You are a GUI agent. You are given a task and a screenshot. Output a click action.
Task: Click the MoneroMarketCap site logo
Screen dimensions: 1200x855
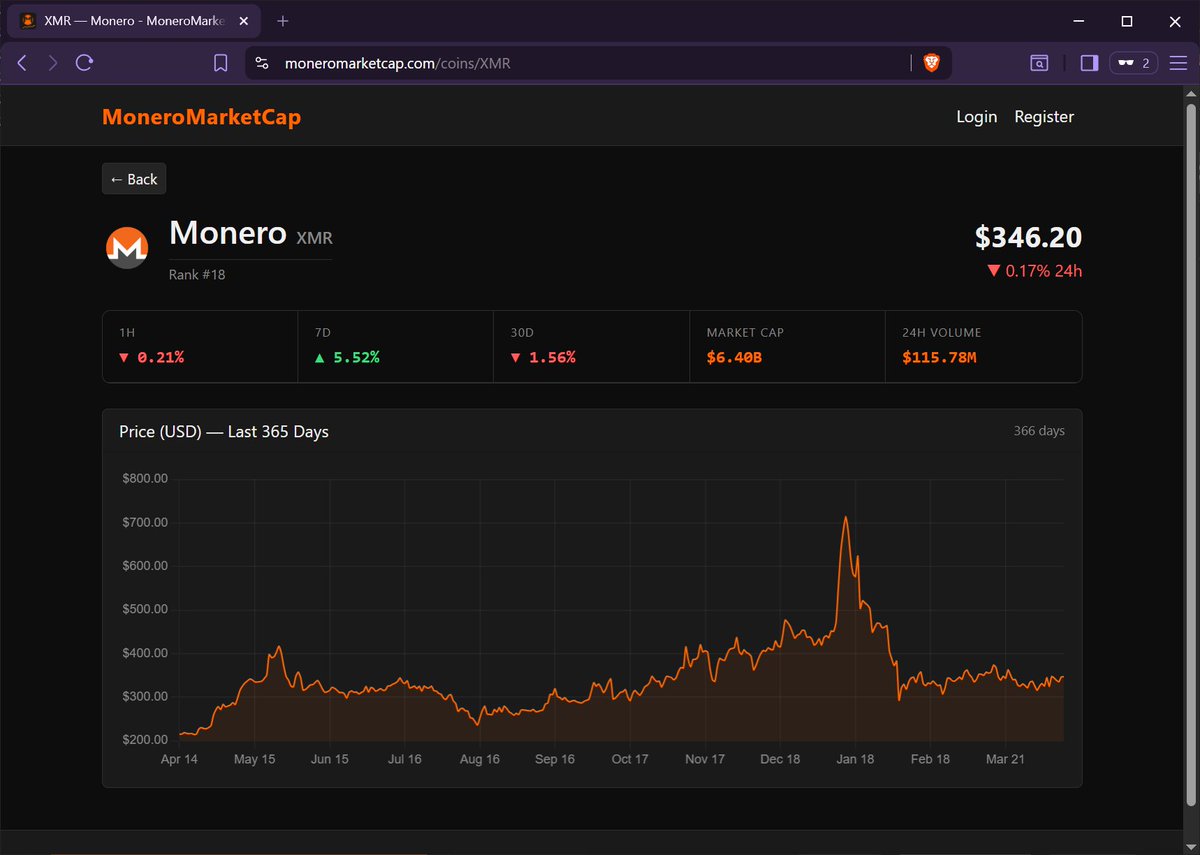[x=201, y=117]
